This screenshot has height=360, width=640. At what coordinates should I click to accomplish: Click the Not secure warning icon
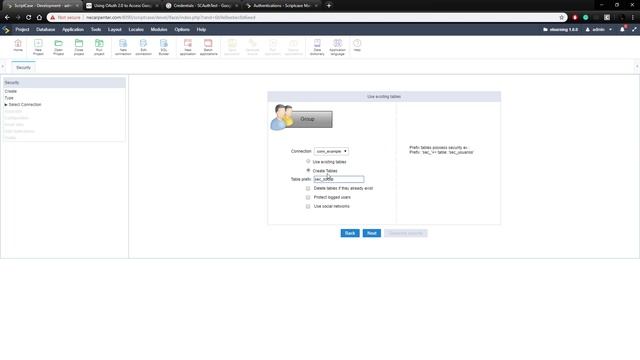pos(52,18)
